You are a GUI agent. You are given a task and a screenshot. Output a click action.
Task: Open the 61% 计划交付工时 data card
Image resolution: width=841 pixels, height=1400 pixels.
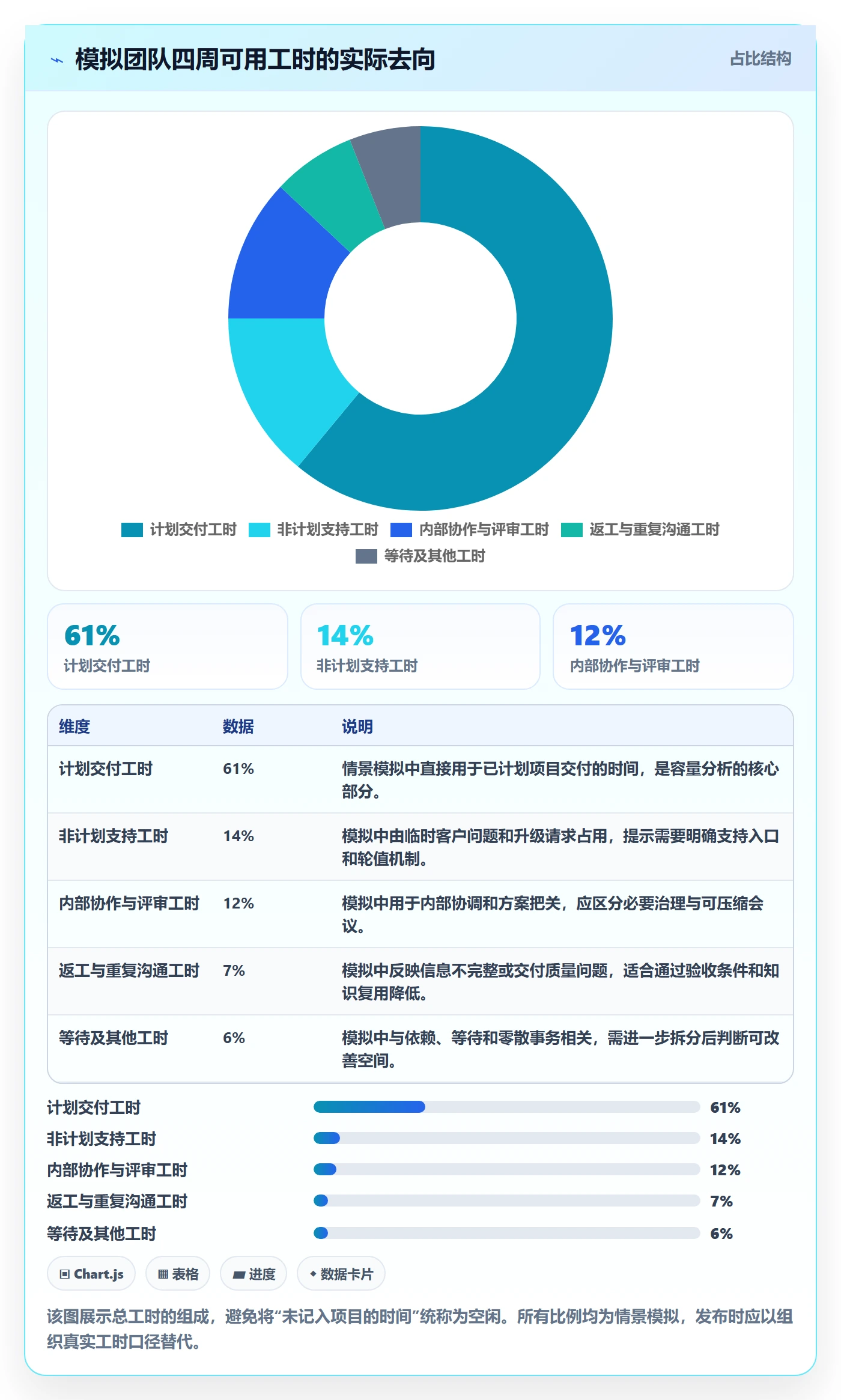pos(168,647)
